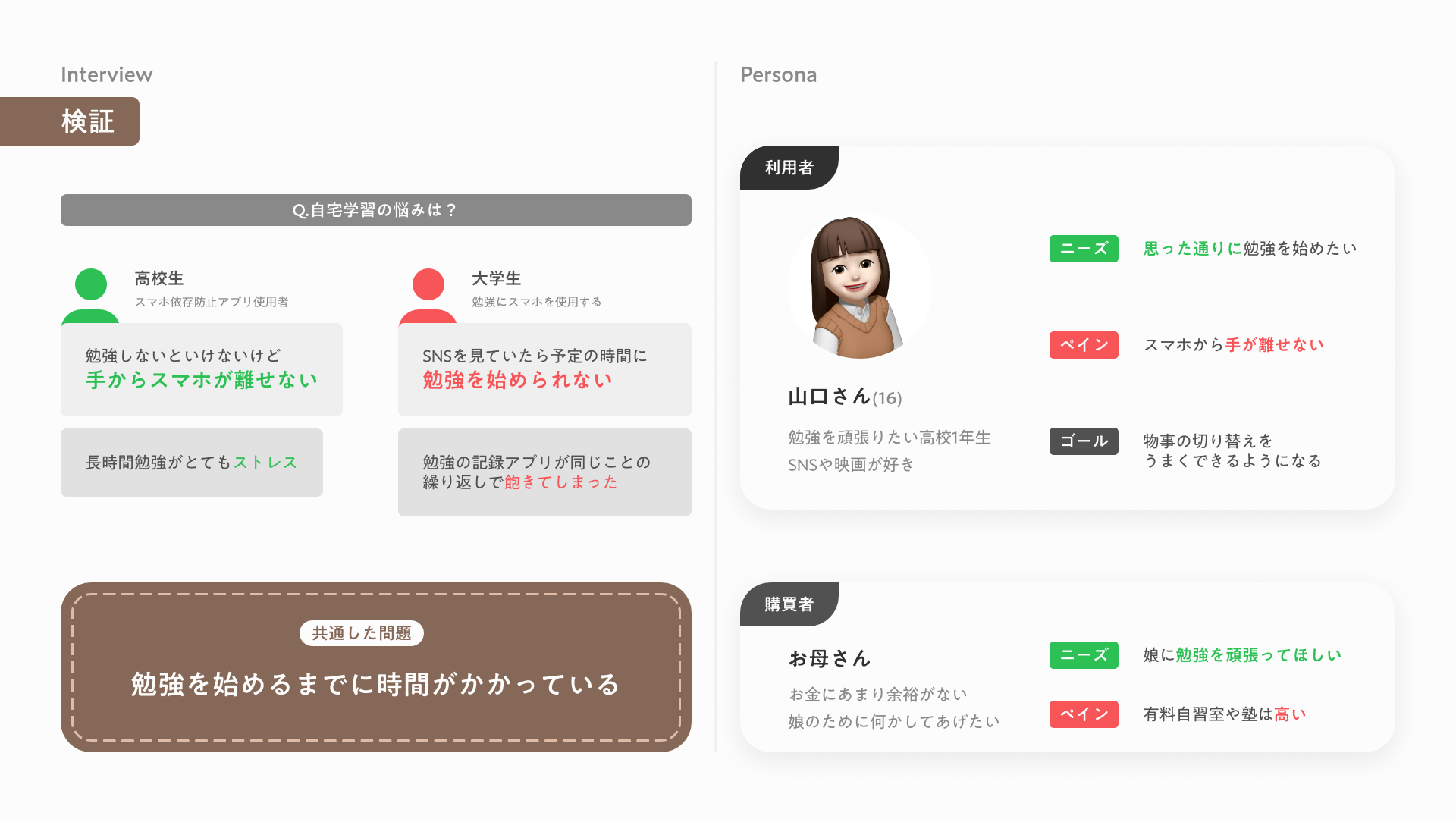Click the 長時間勉強がとてもストレス card

[x=191, y=463]
